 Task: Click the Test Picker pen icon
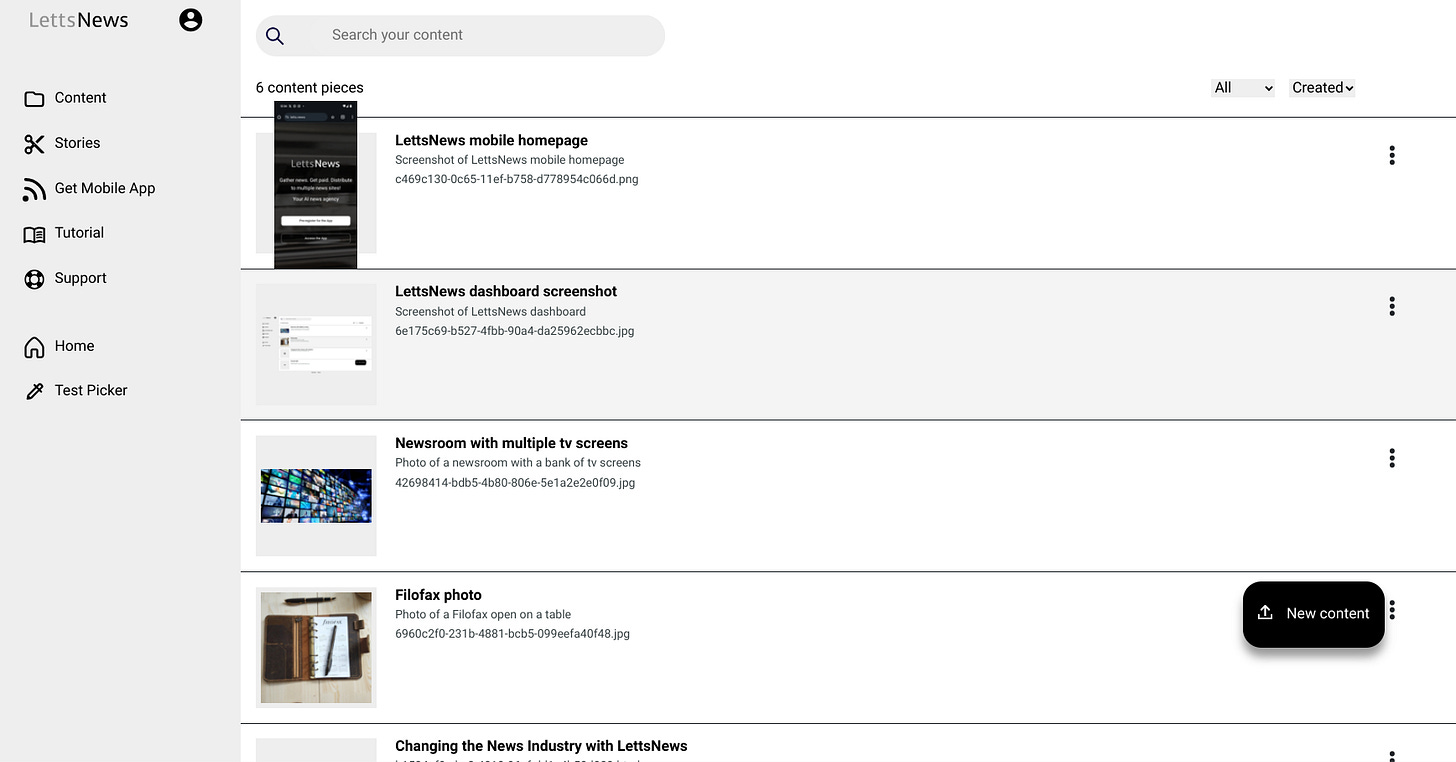35,390
